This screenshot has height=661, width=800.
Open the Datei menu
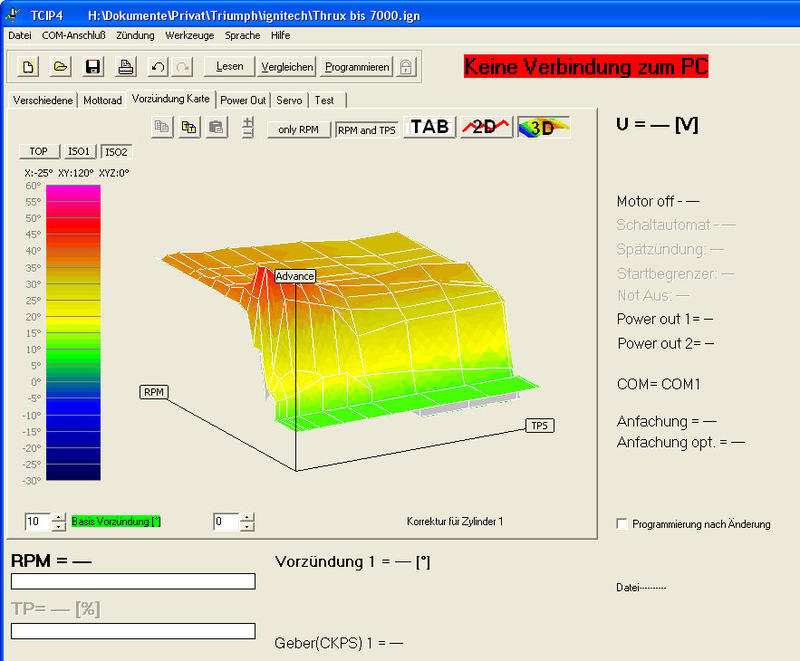click(x=20, y=35)
